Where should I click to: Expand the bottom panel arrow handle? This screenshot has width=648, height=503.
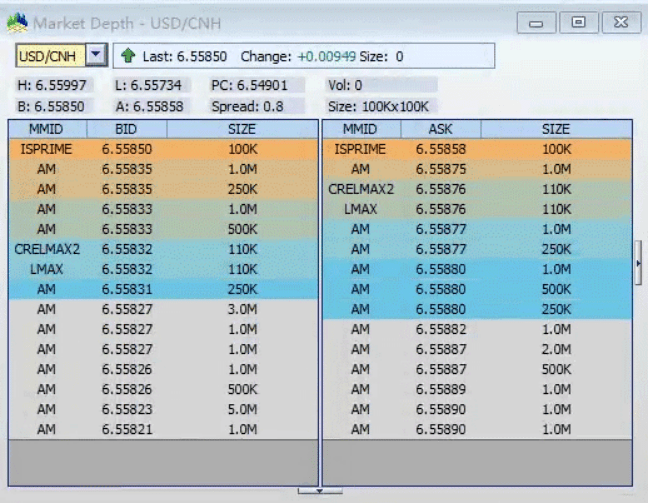point(320,491)
